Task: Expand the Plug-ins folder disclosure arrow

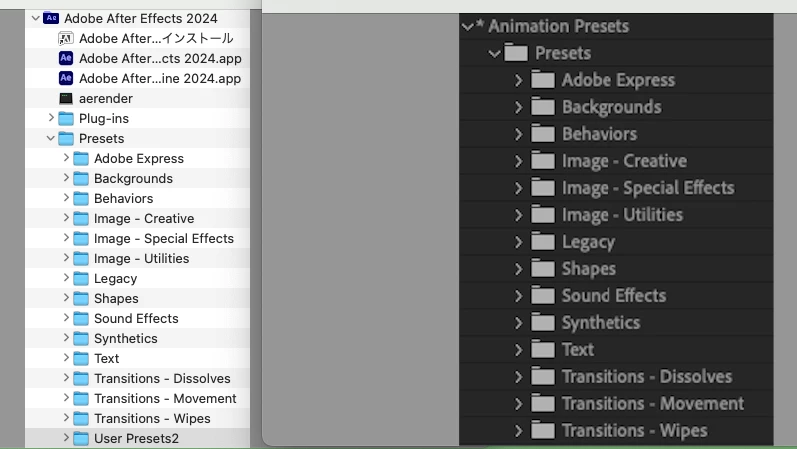Action: (51, 118)
